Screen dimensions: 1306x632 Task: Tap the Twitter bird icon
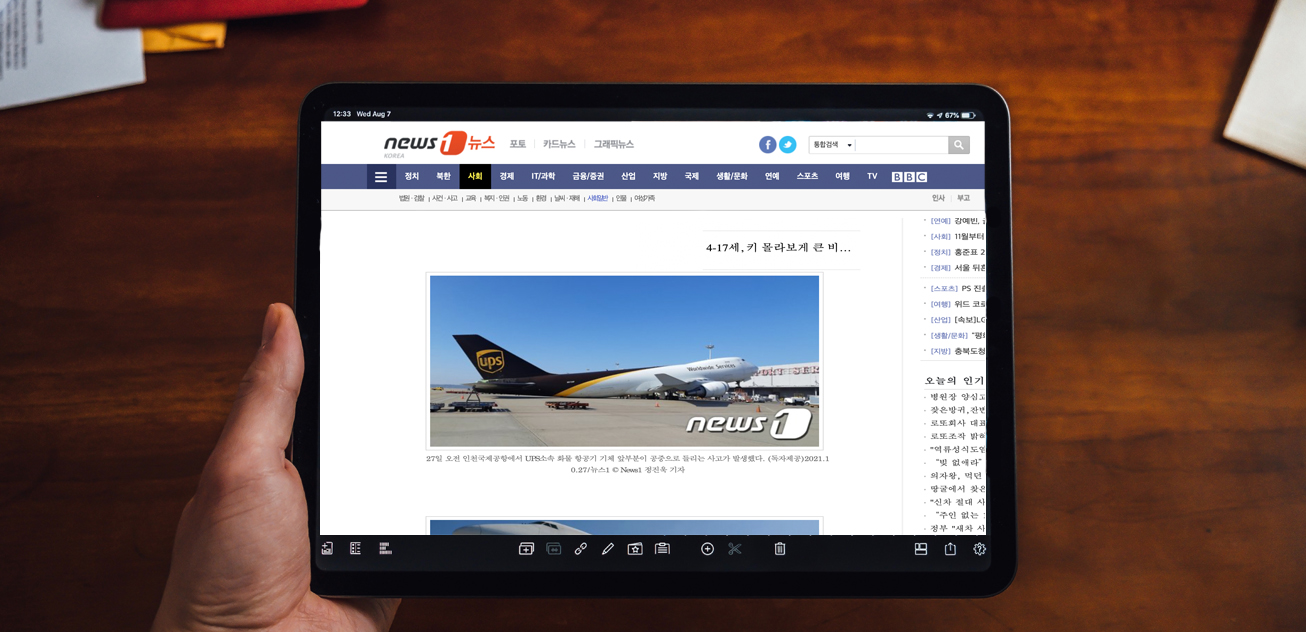(x=788, y=145)
